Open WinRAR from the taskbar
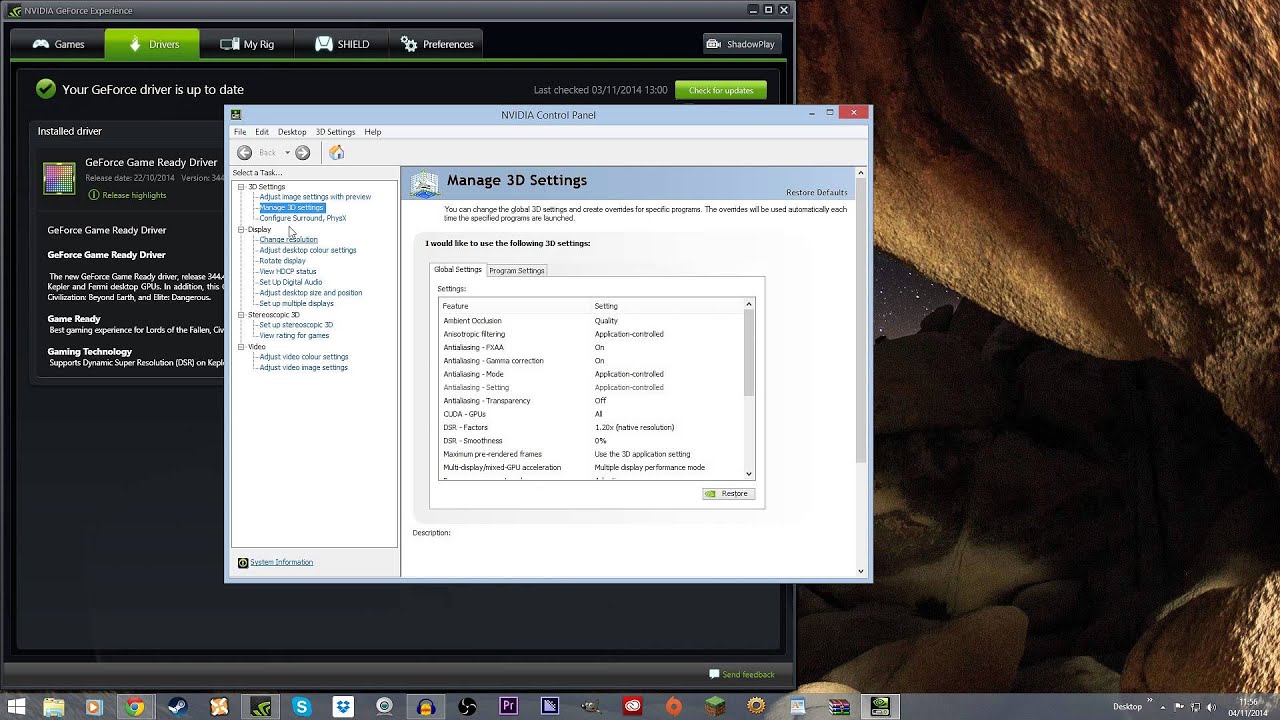The image size is (1280, 720). 840,707
